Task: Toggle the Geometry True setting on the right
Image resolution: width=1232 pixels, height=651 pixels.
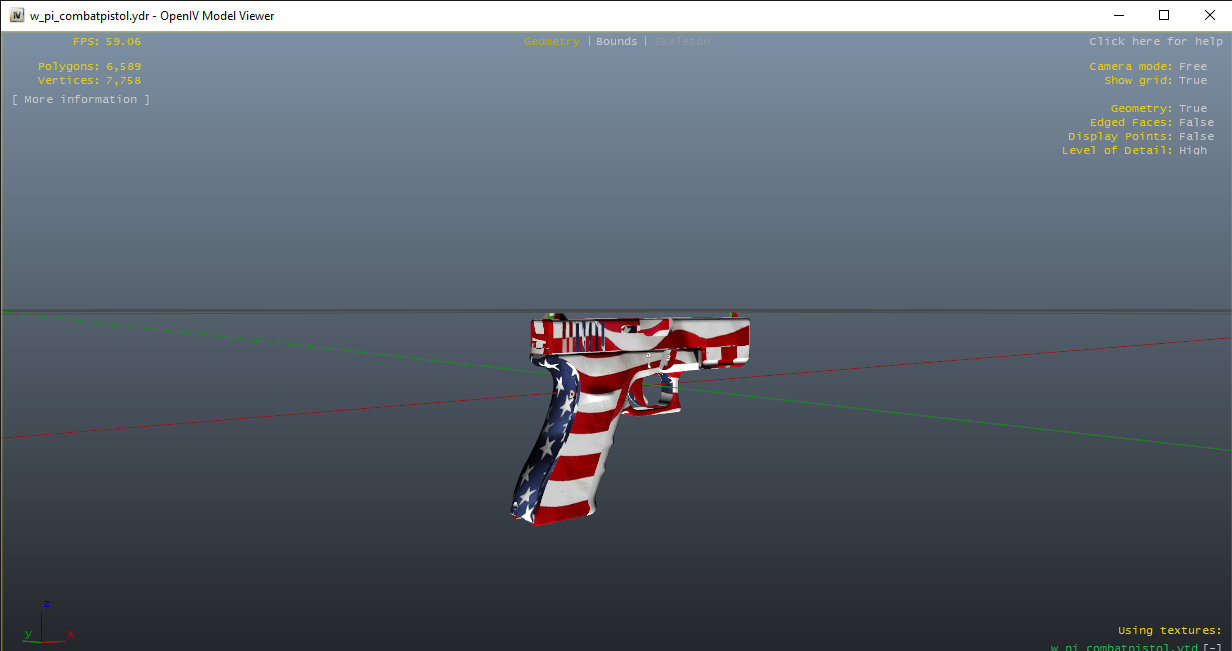Action: (x=1193, y=109)
